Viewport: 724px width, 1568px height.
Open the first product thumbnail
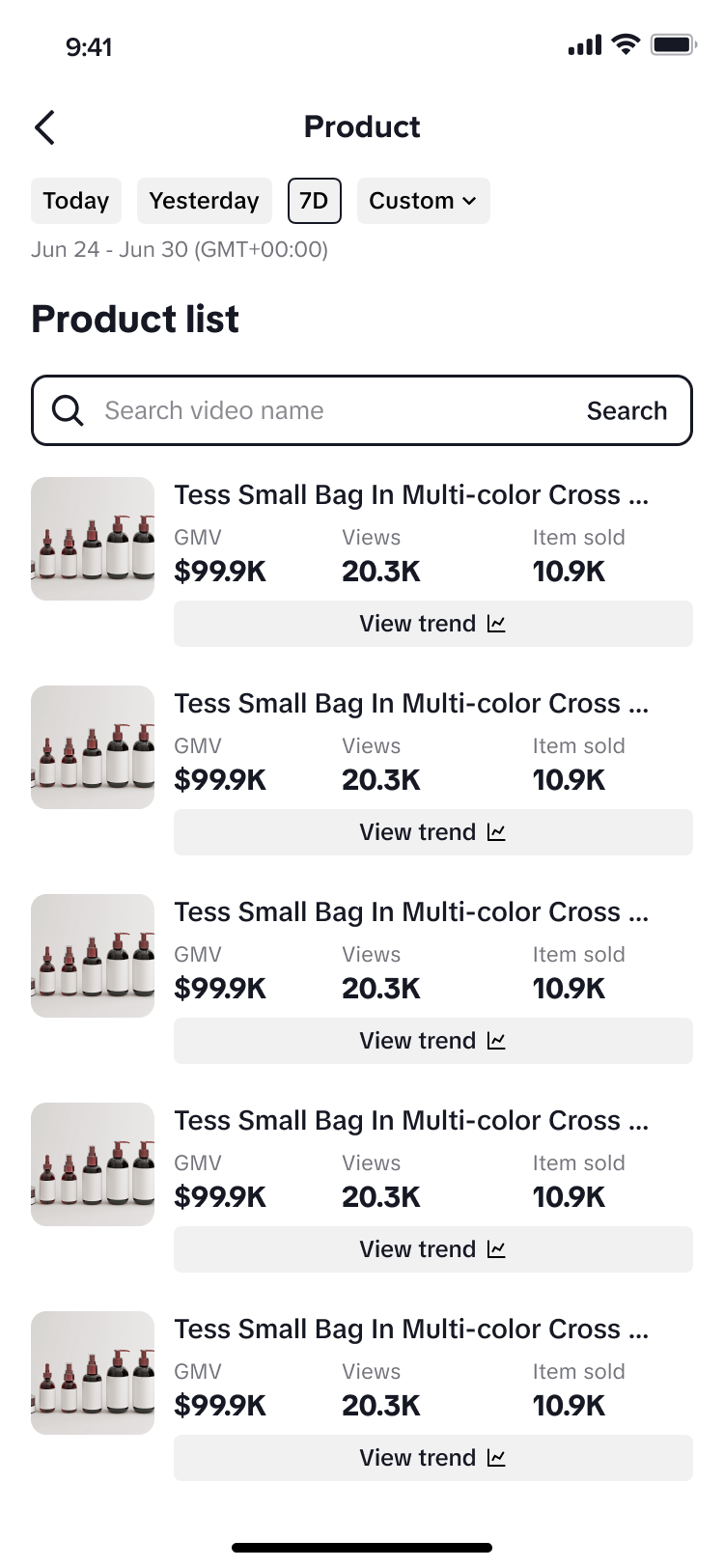click(x=93, y=539)
